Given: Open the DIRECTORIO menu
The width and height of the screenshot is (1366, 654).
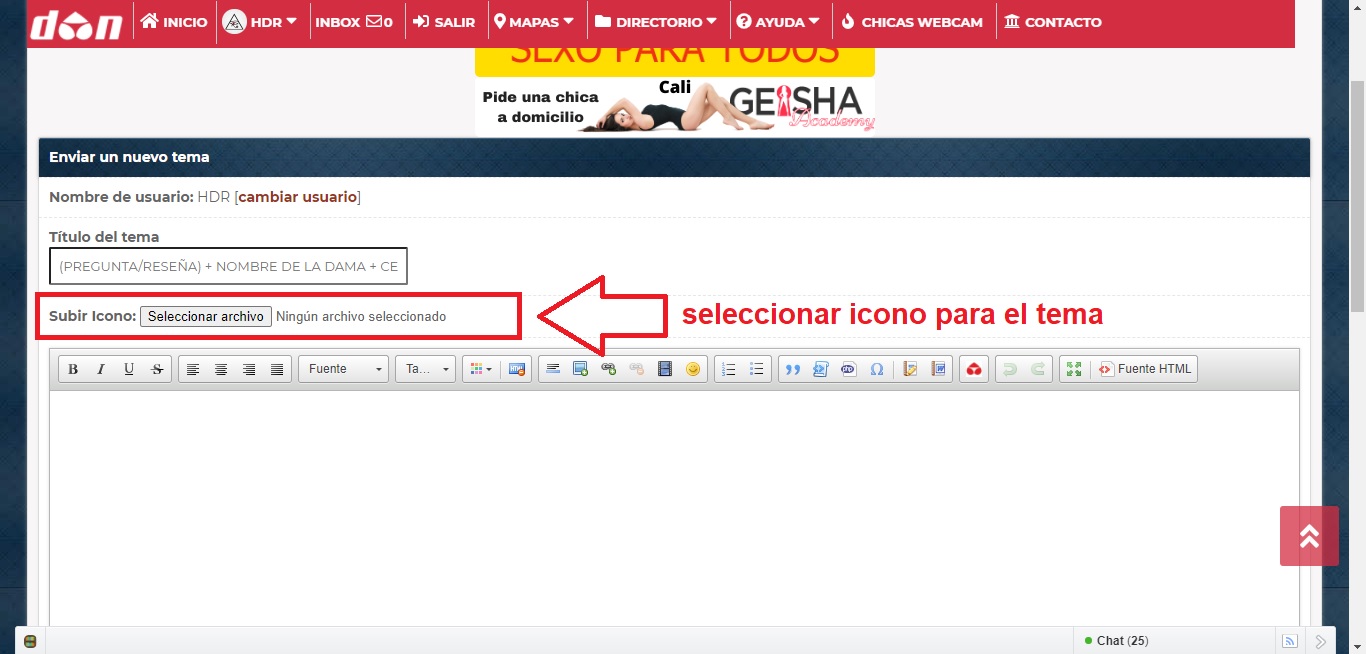Looking at the screenshot, I should [x=656, y=22].
